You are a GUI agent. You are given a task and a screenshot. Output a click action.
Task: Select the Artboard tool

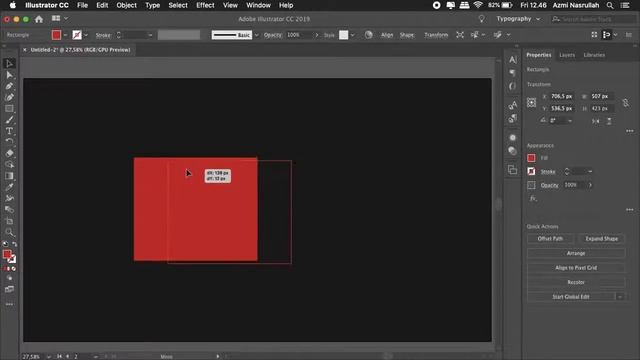pyautogui.click(x=9, y=221)
